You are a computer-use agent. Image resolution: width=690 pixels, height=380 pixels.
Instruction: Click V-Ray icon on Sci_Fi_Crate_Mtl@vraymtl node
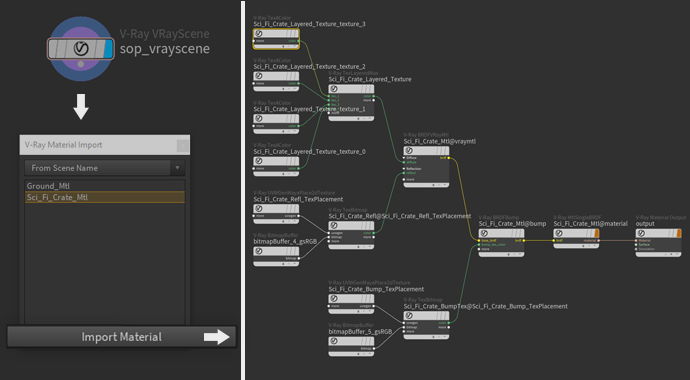click(409, 151)
